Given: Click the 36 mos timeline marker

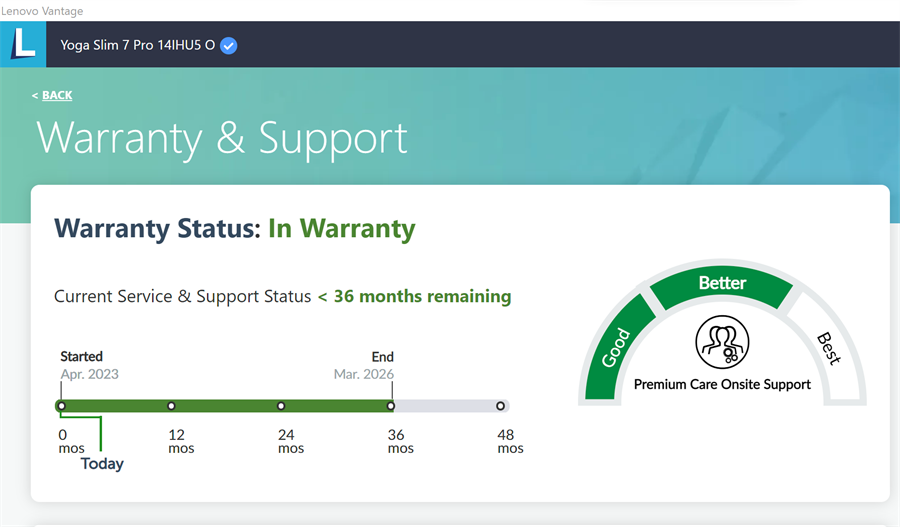Looking at the screenshot, I should pos(391,406).
